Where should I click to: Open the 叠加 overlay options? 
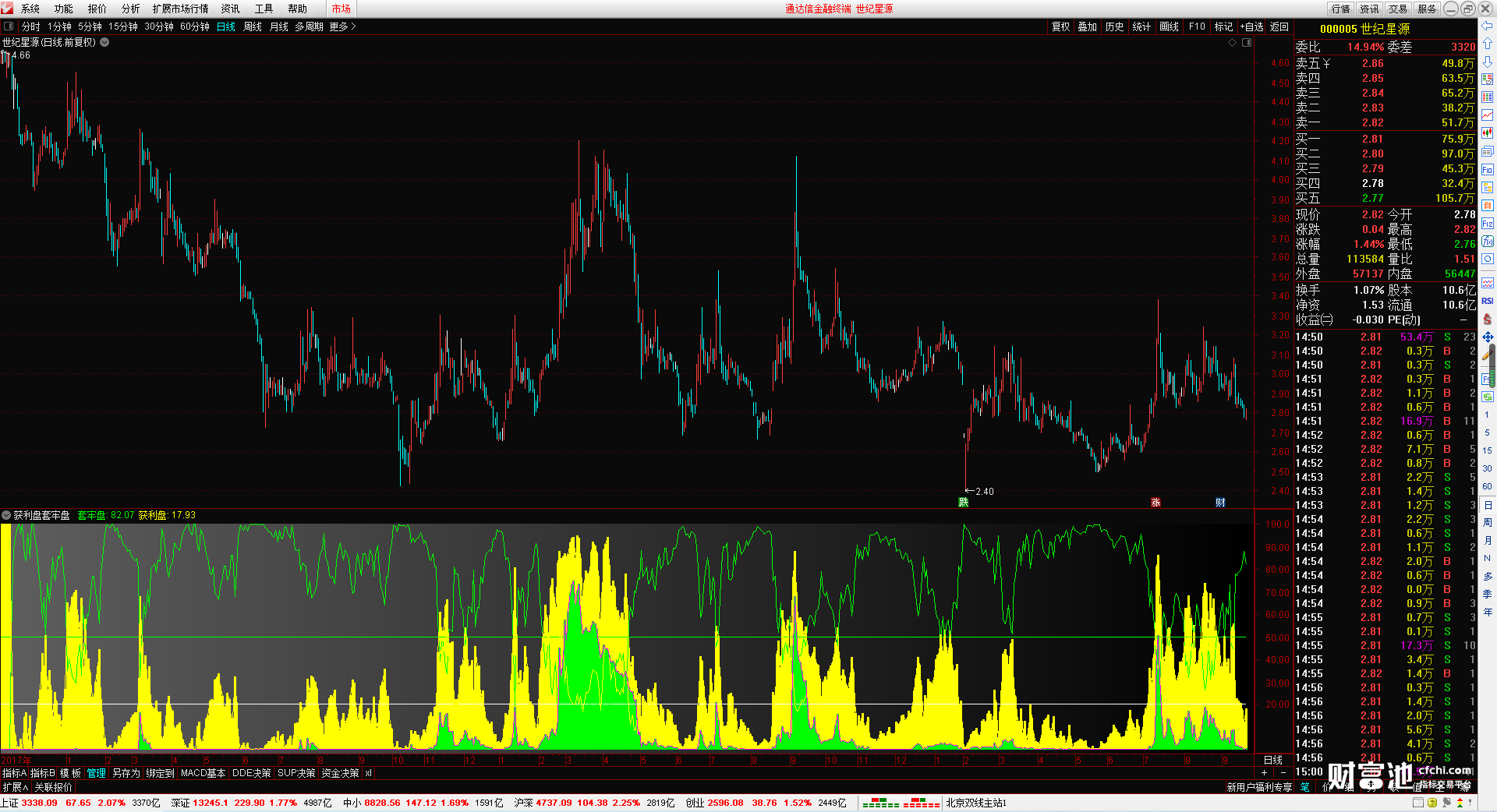[x=1088, y=26]
